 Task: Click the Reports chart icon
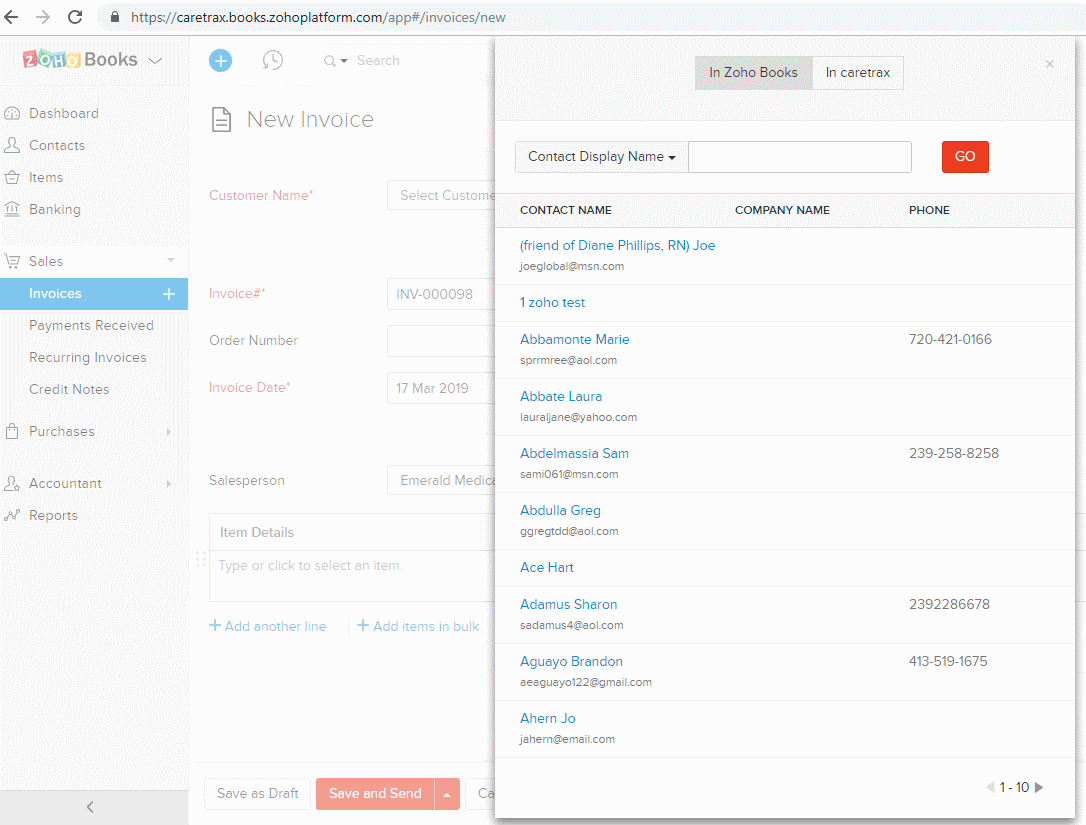12,515
